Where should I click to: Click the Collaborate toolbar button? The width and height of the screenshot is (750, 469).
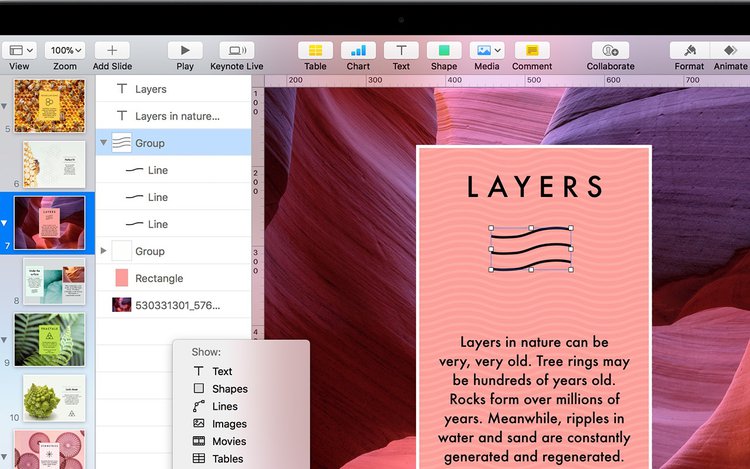tap(610, 50)
